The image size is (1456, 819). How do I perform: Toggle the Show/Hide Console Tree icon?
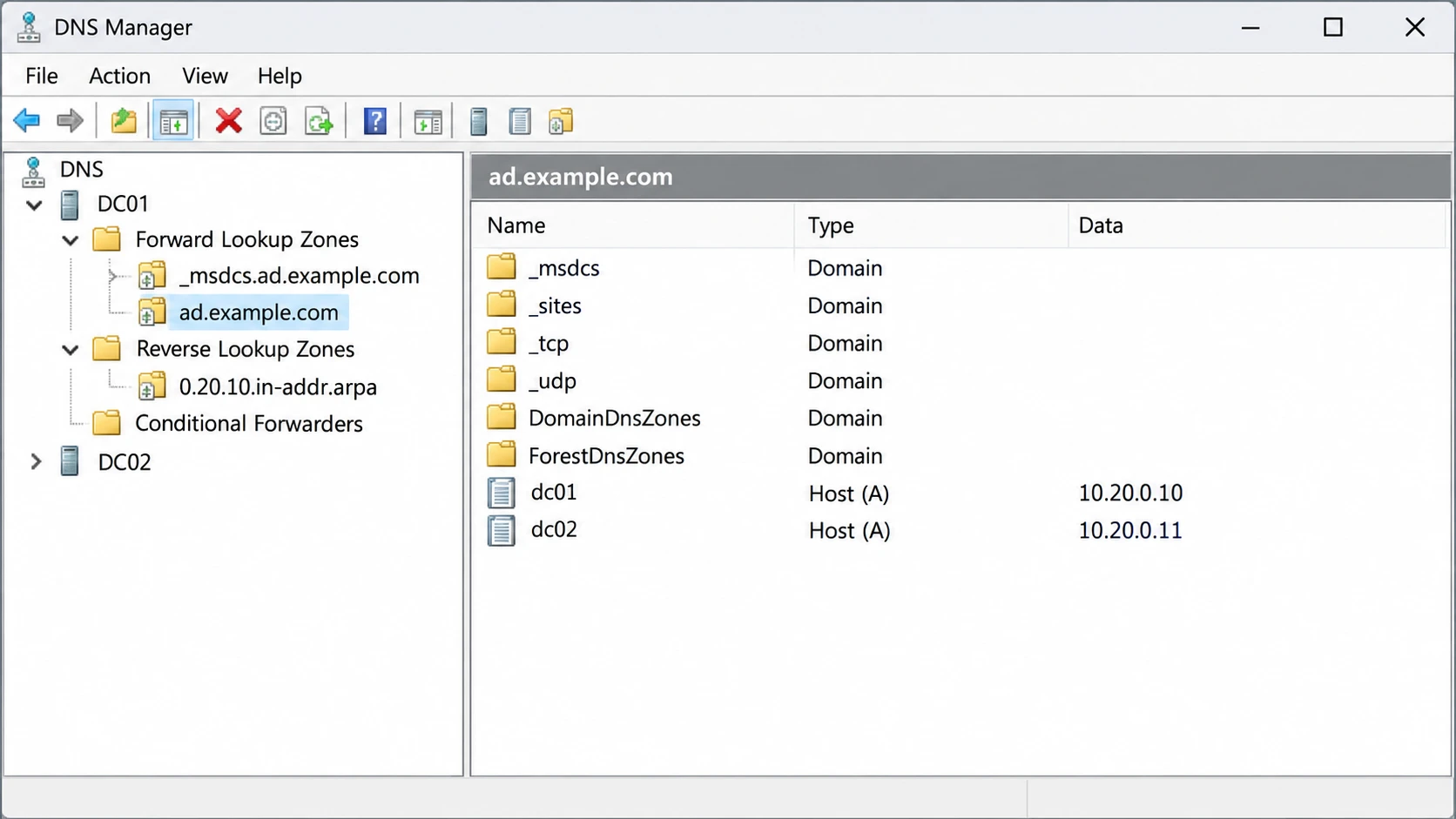coord(173,122)
